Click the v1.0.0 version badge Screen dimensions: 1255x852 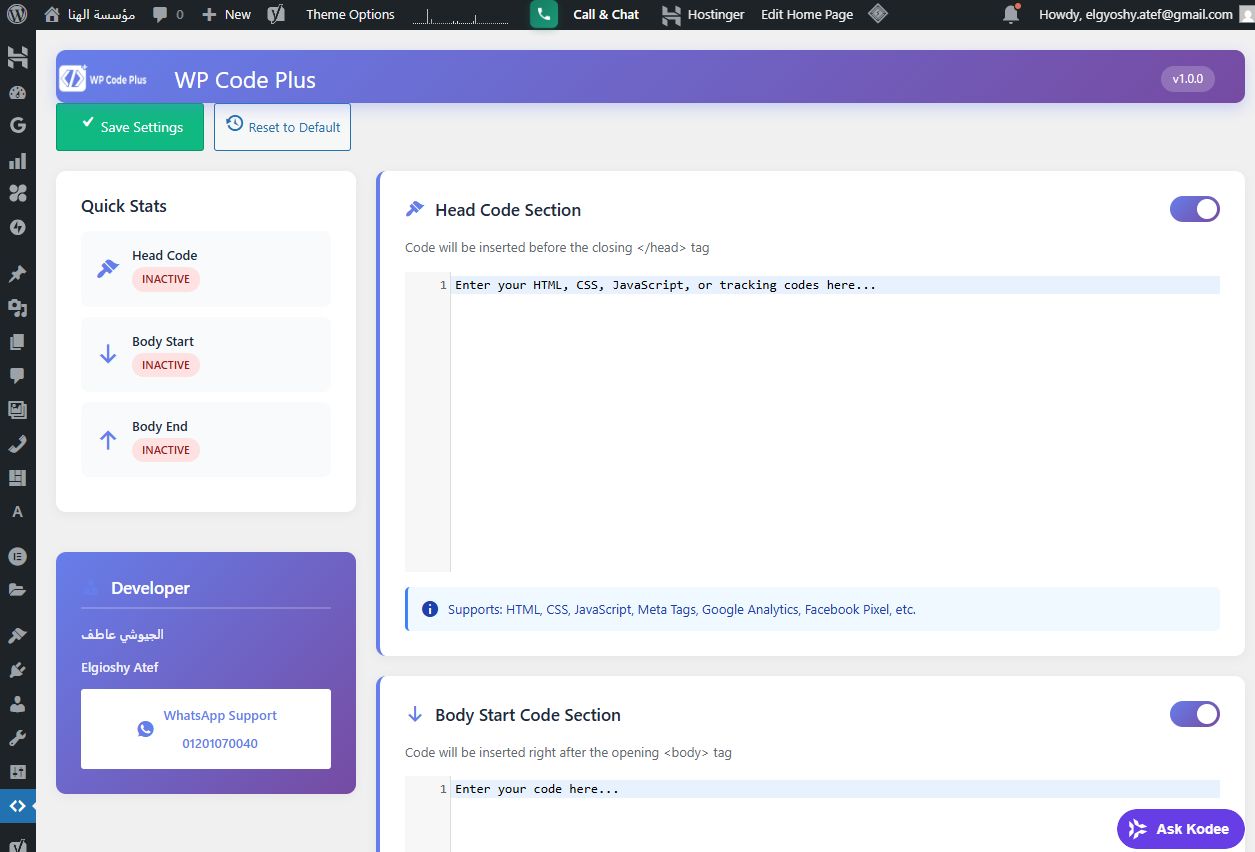[1188, 78]
